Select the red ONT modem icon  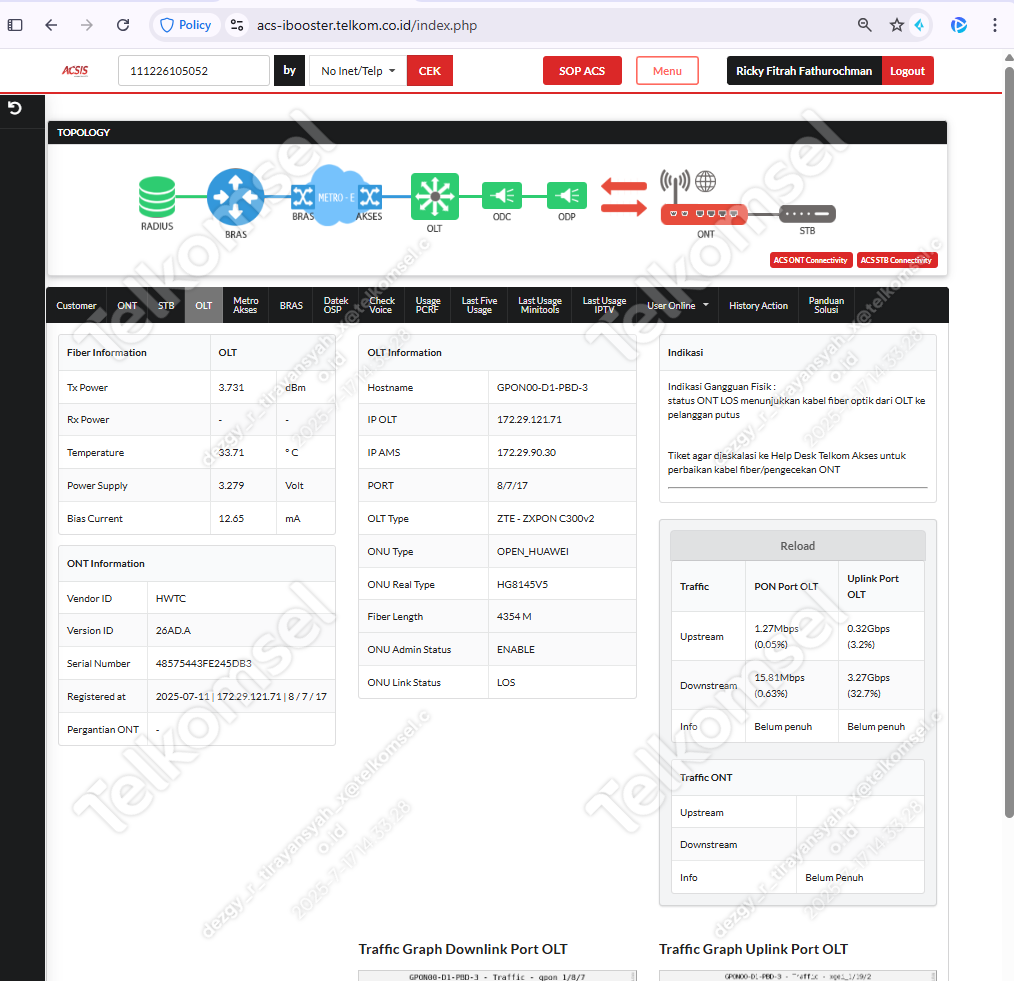pos(704,214)
